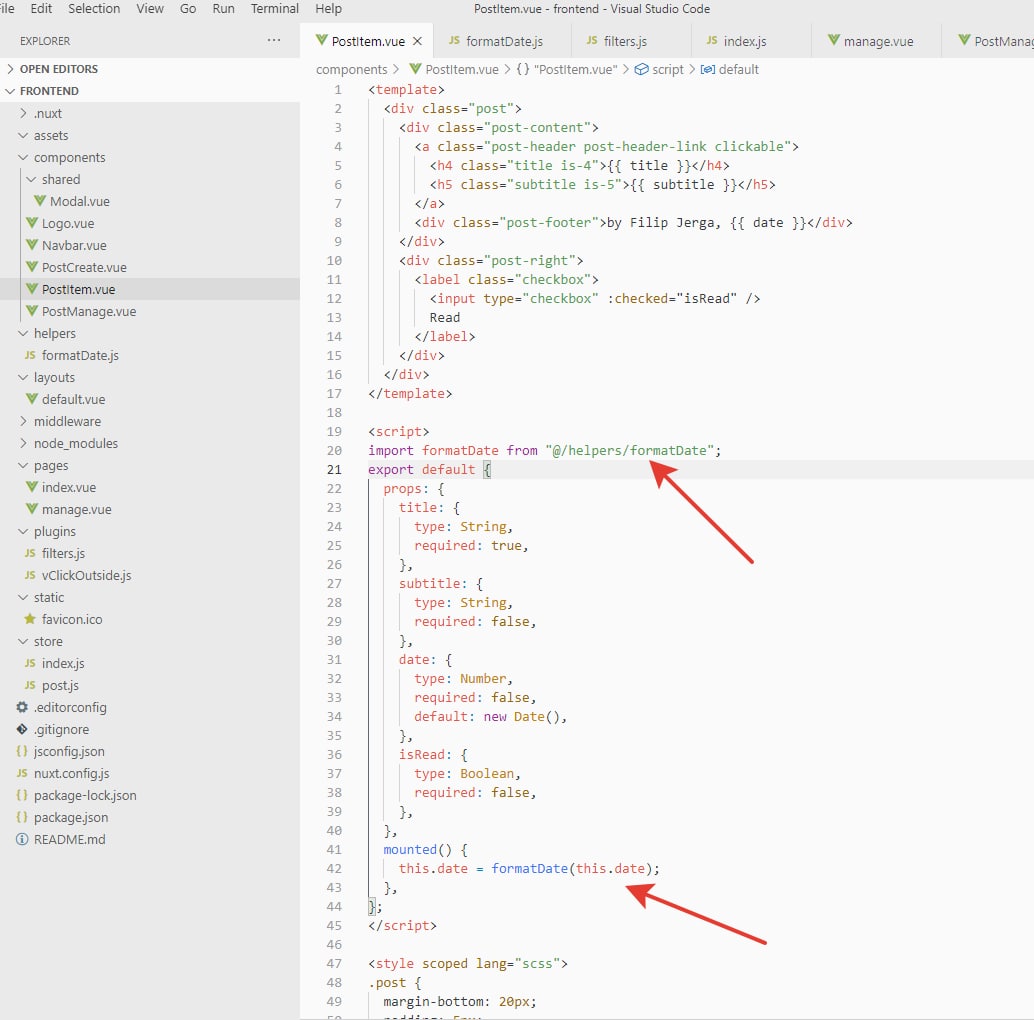Collapse the components folder
Viewport: 1034px width, 1020px height.
pyautogui.click(x=23, y=157)
